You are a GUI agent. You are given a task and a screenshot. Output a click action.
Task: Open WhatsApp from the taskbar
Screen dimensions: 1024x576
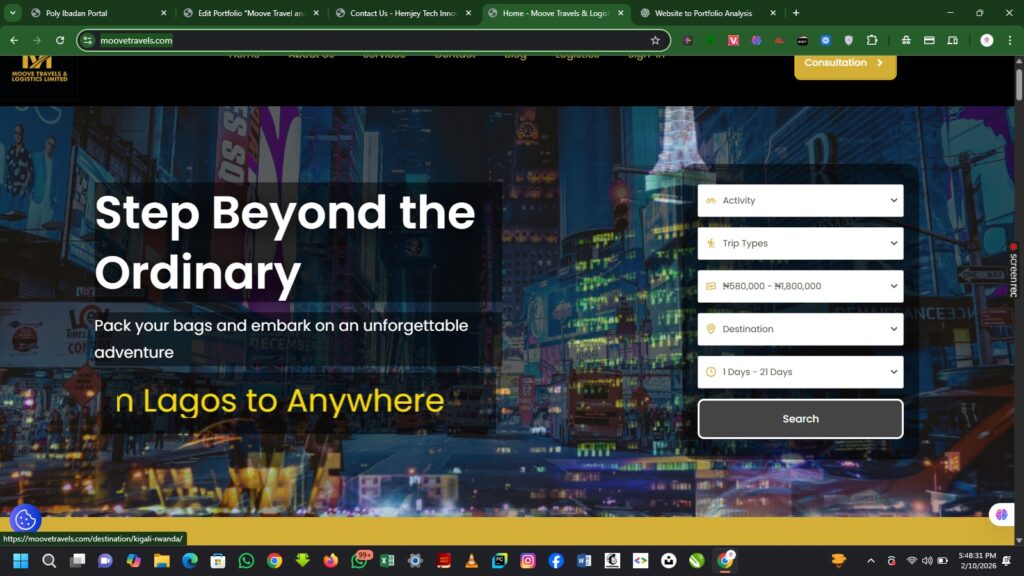pos(246,561)
